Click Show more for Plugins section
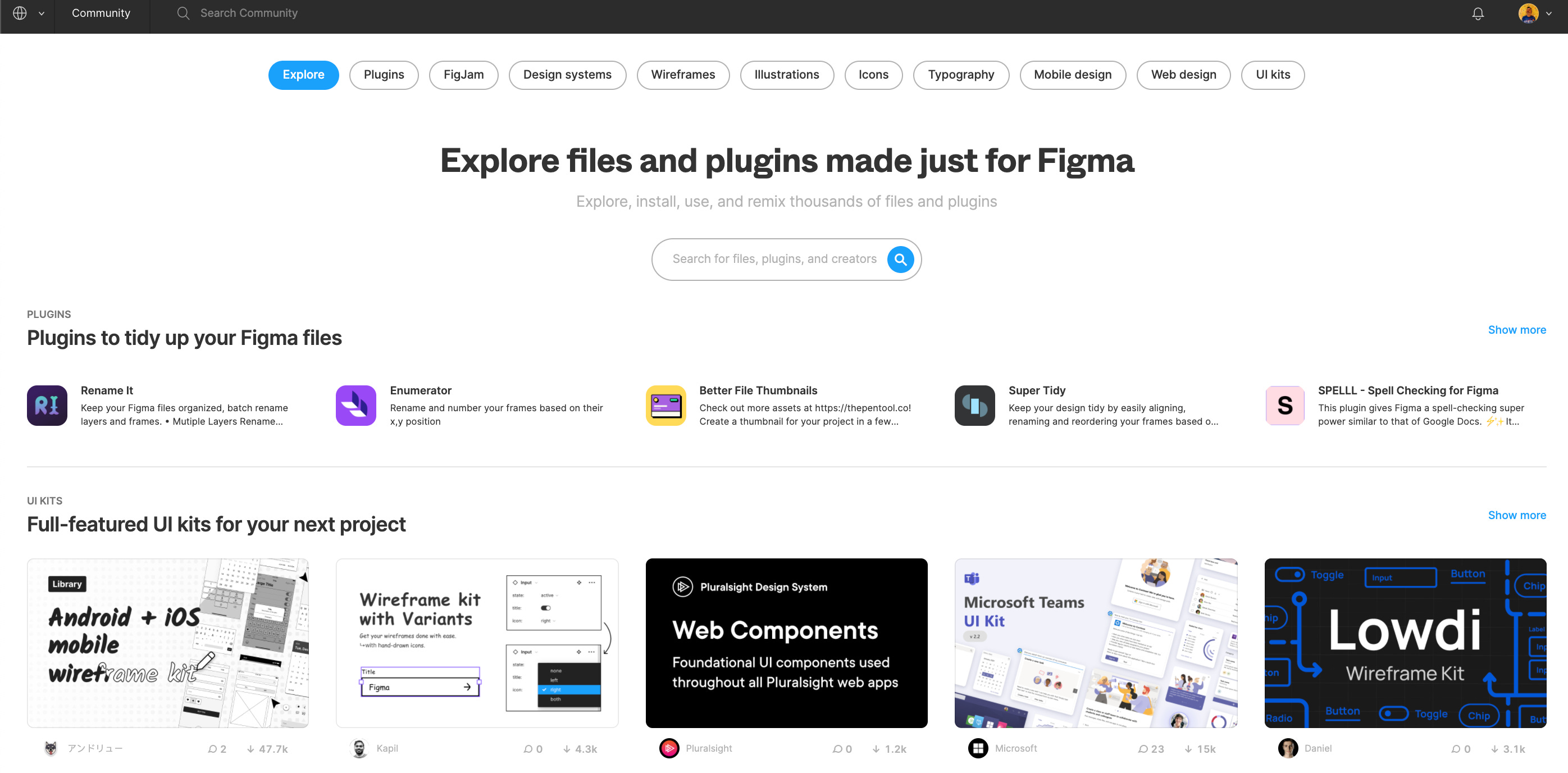Image resolution: width=1568 pixels, height=773 pixels. point(1516,330)
